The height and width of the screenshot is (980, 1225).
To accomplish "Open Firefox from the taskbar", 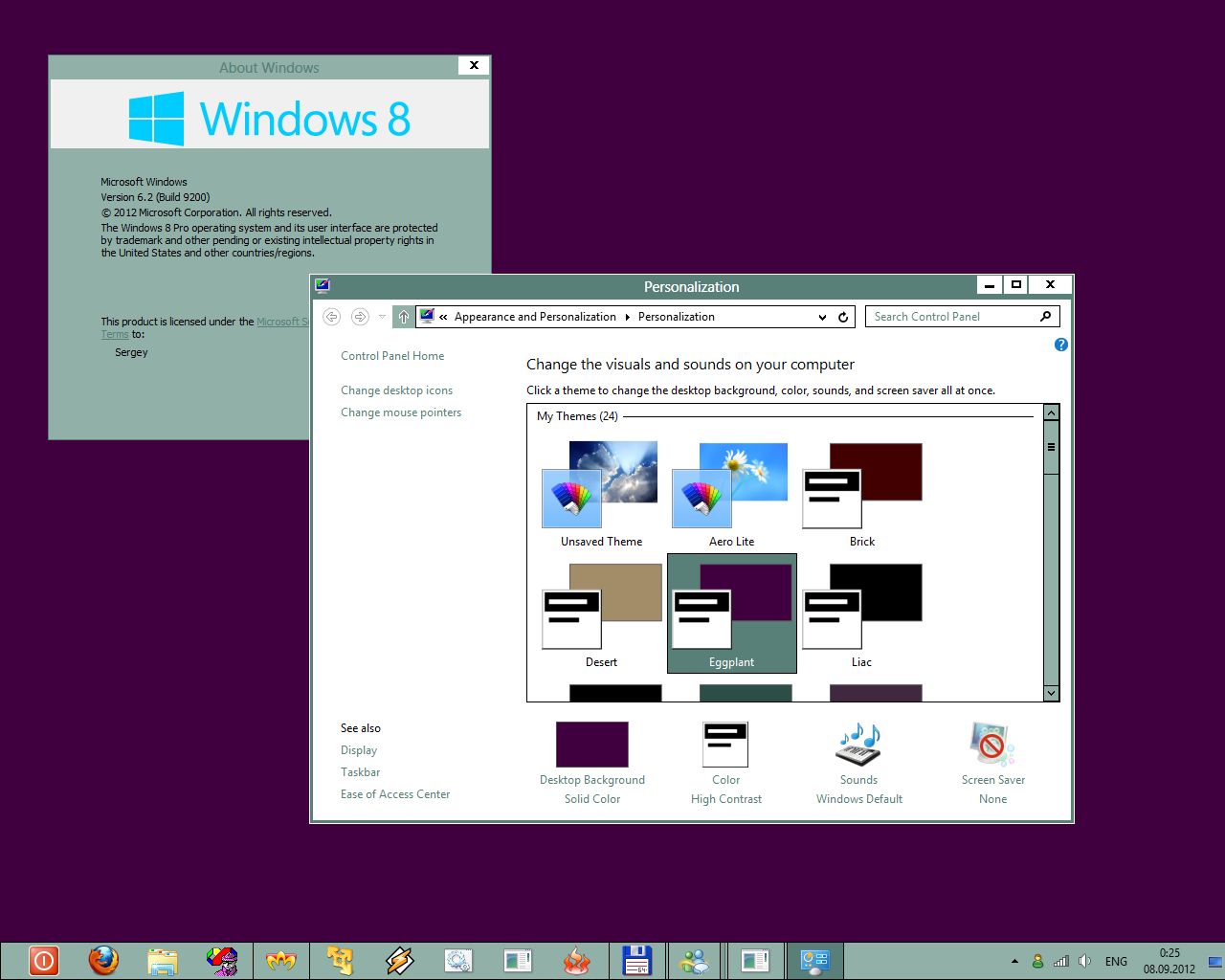I will click(x=103, y=960).
